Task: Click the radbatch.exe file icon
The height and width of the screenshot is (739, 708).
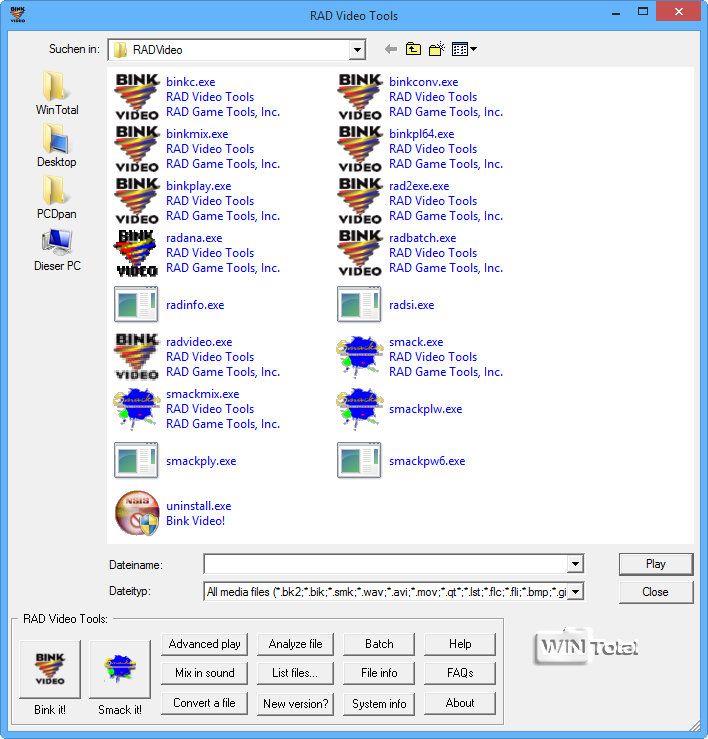Action: 360,253
